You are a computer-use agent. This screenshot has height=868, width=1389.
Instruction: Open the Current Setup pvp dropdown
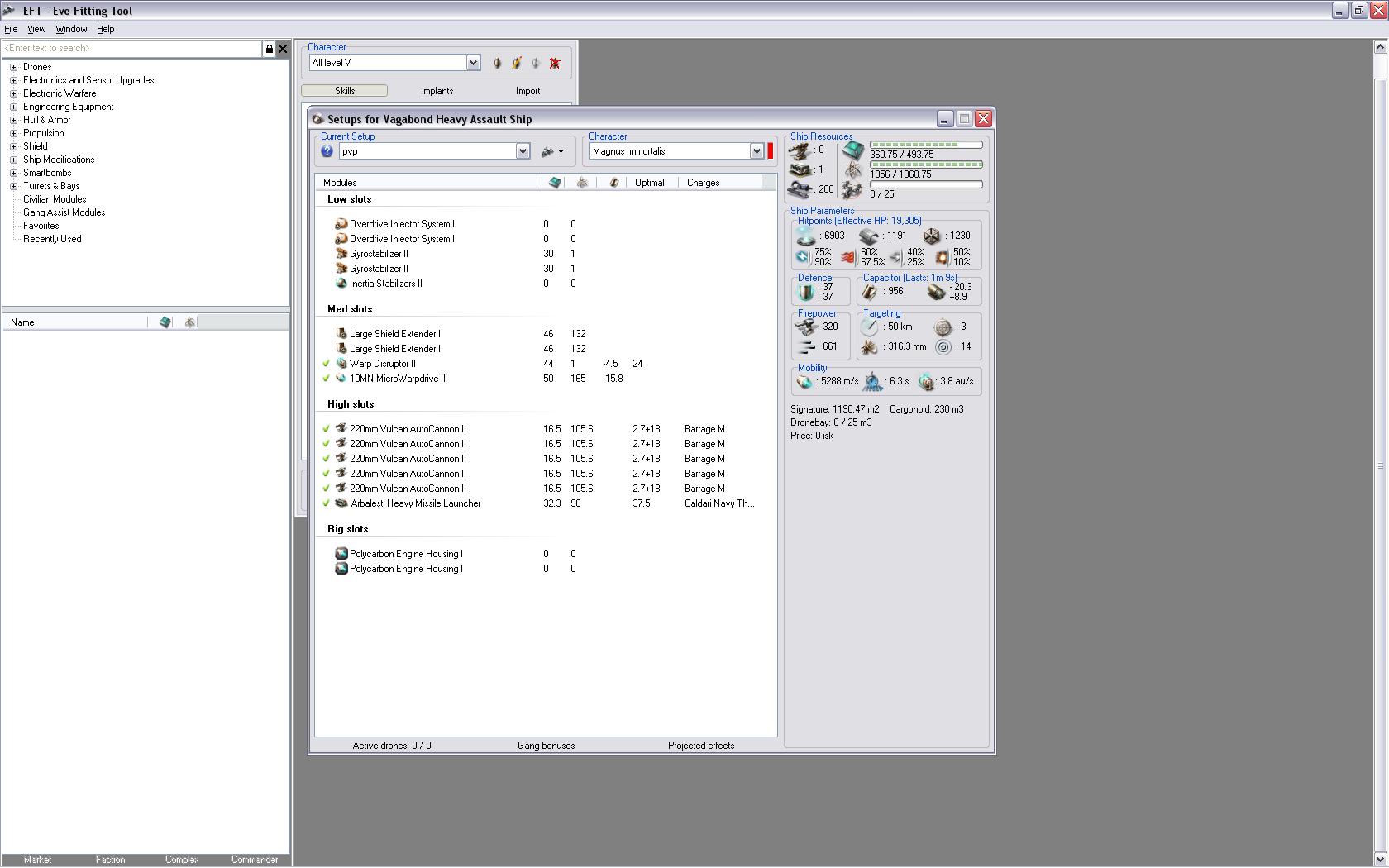tap(523, 151)
